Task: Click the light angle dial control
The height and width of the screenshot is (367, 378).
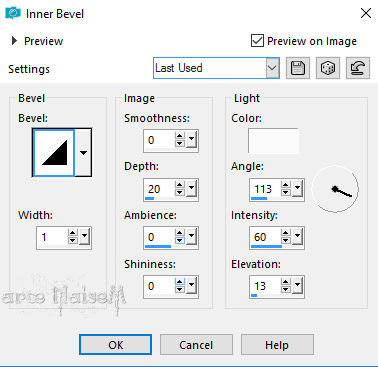Action: (335, 189)
